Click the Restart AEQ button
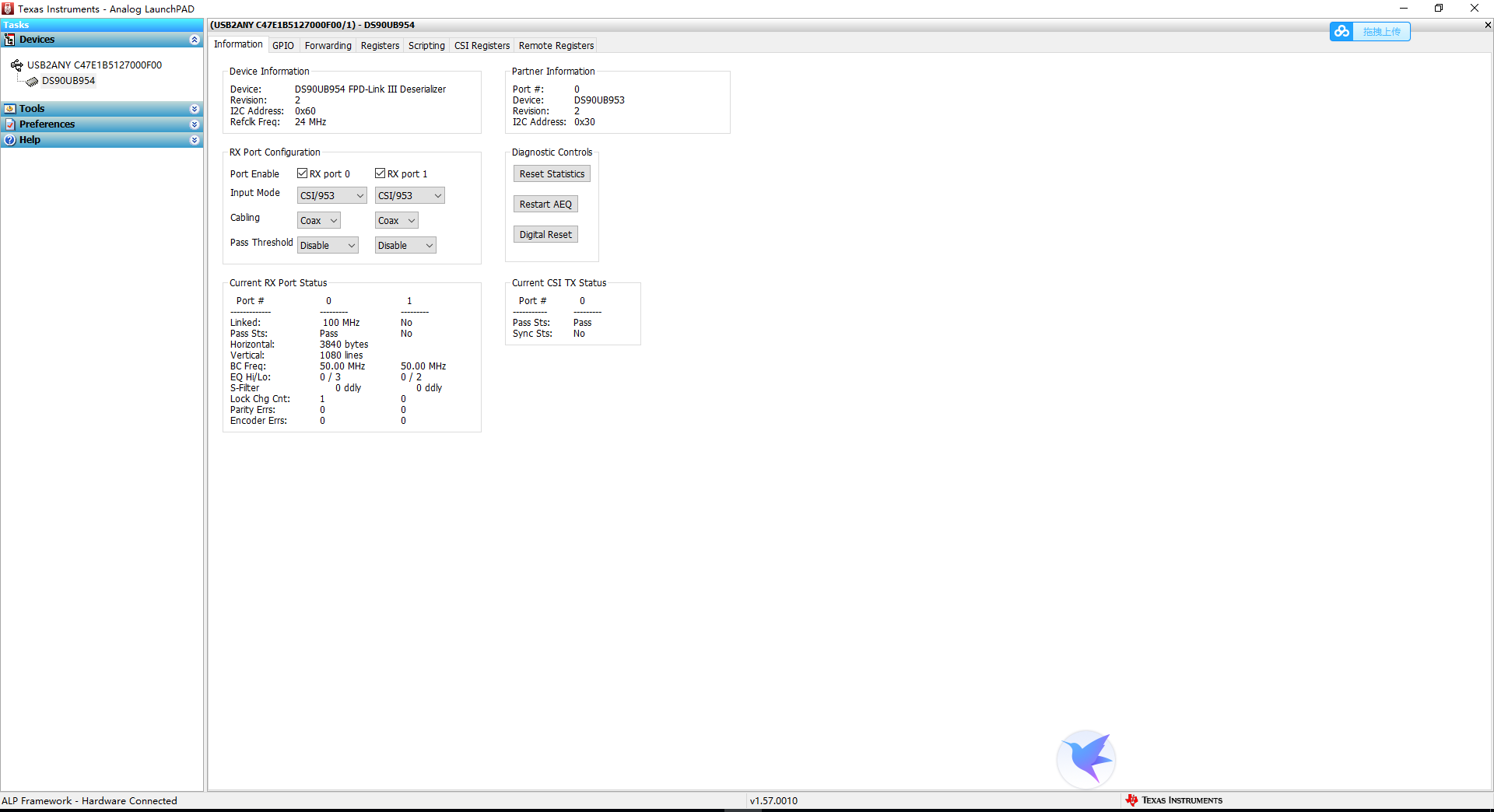 (x=545, y=204)
